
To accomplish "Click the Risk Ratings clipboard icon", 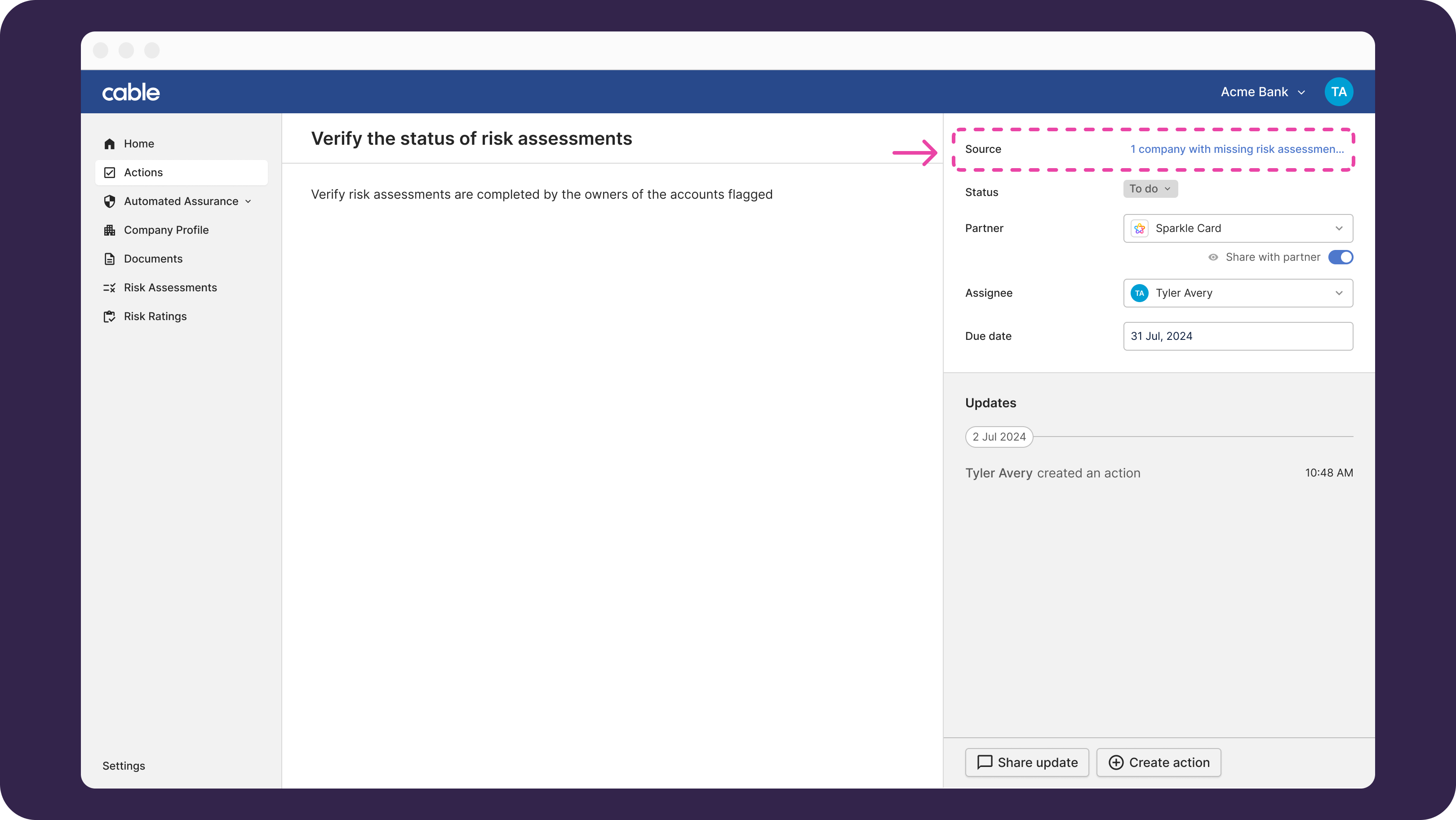I will tap(110, 316).
